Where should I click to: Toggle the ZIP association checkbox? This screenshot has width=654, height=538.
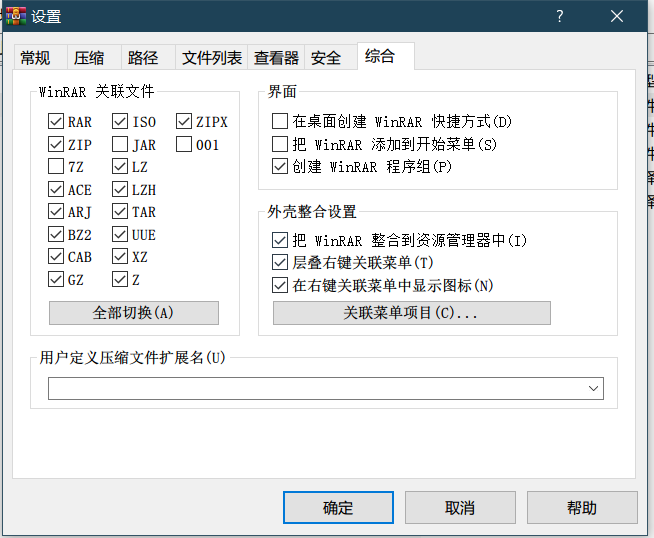pyautogui.click(x=56, y=144)
